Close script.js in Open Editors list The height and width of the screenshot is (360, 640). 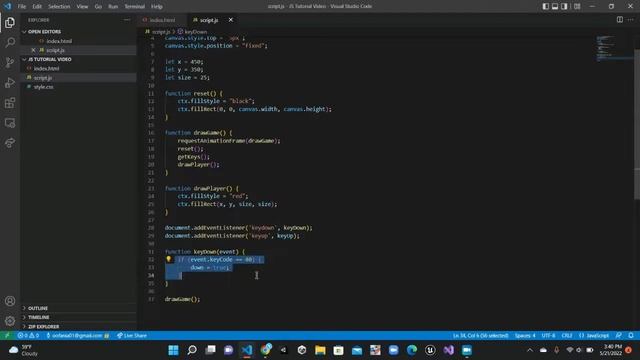tap(33, 50)
